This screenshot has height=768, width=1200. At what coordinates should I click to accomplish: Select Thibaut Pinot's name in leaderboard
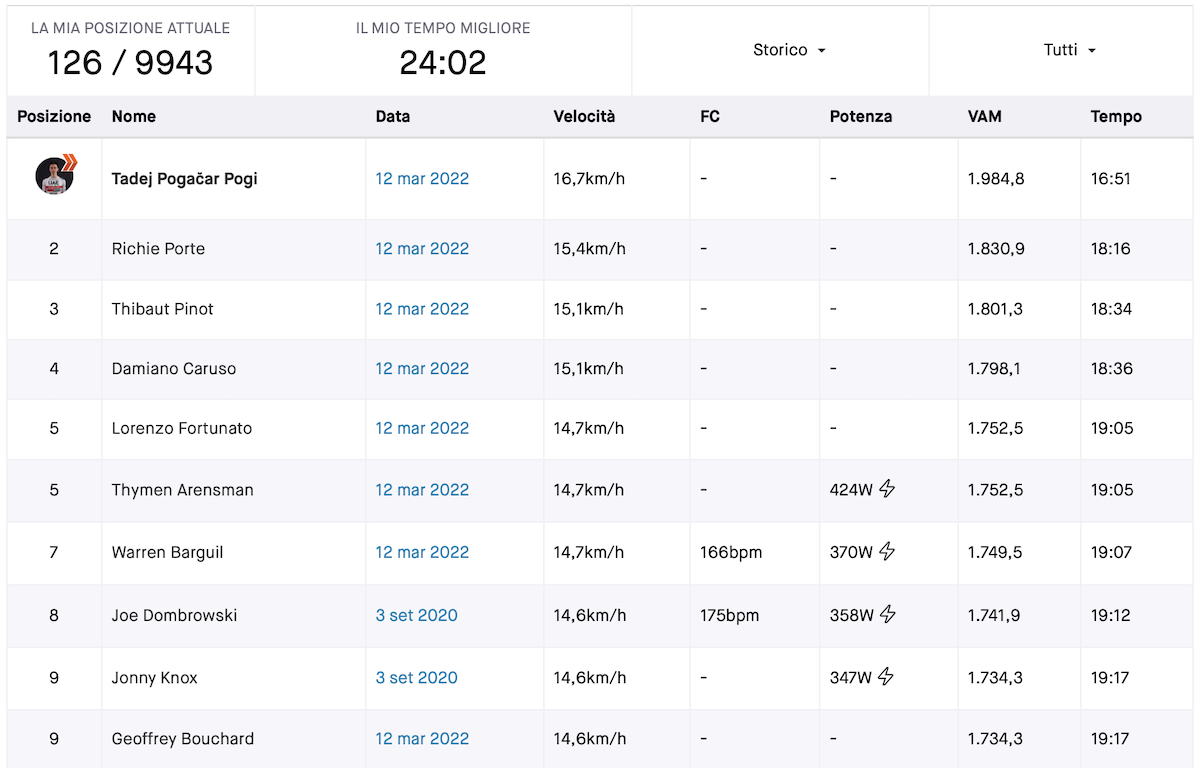pyautogui.click(x=162, y=309)
